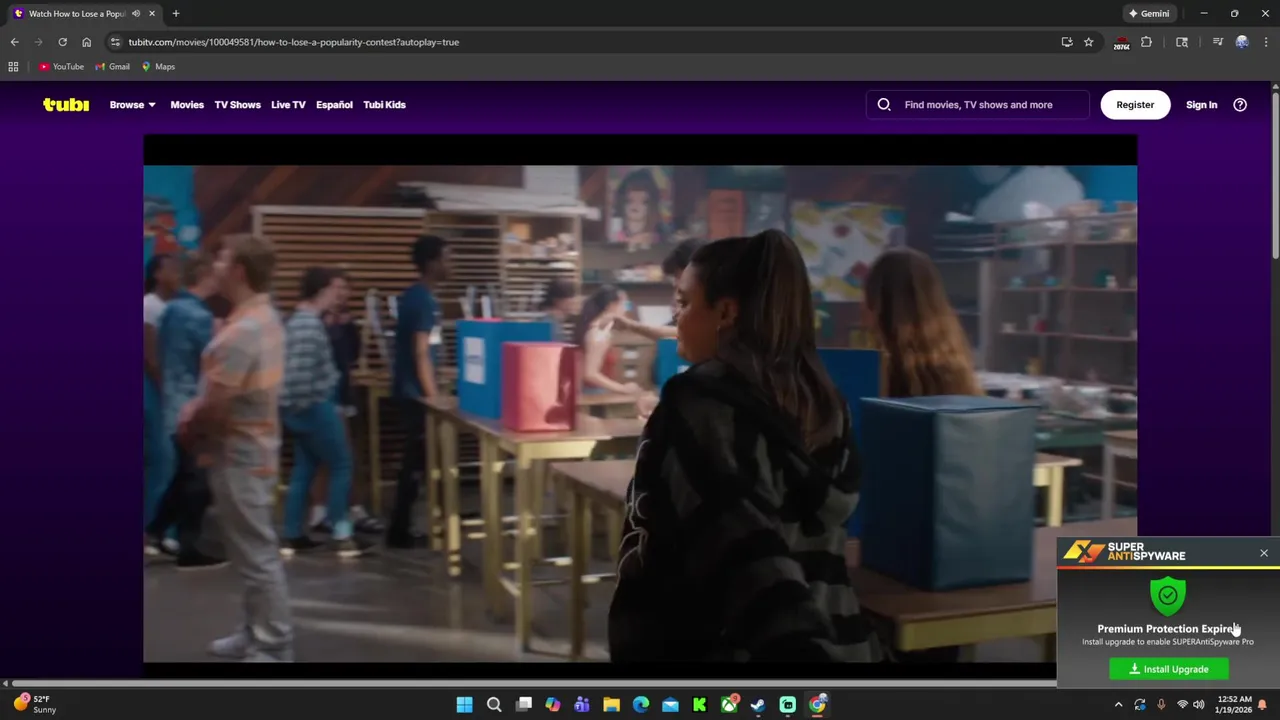
Task: Go to the Movies section
Action: (x=187, y=104)
